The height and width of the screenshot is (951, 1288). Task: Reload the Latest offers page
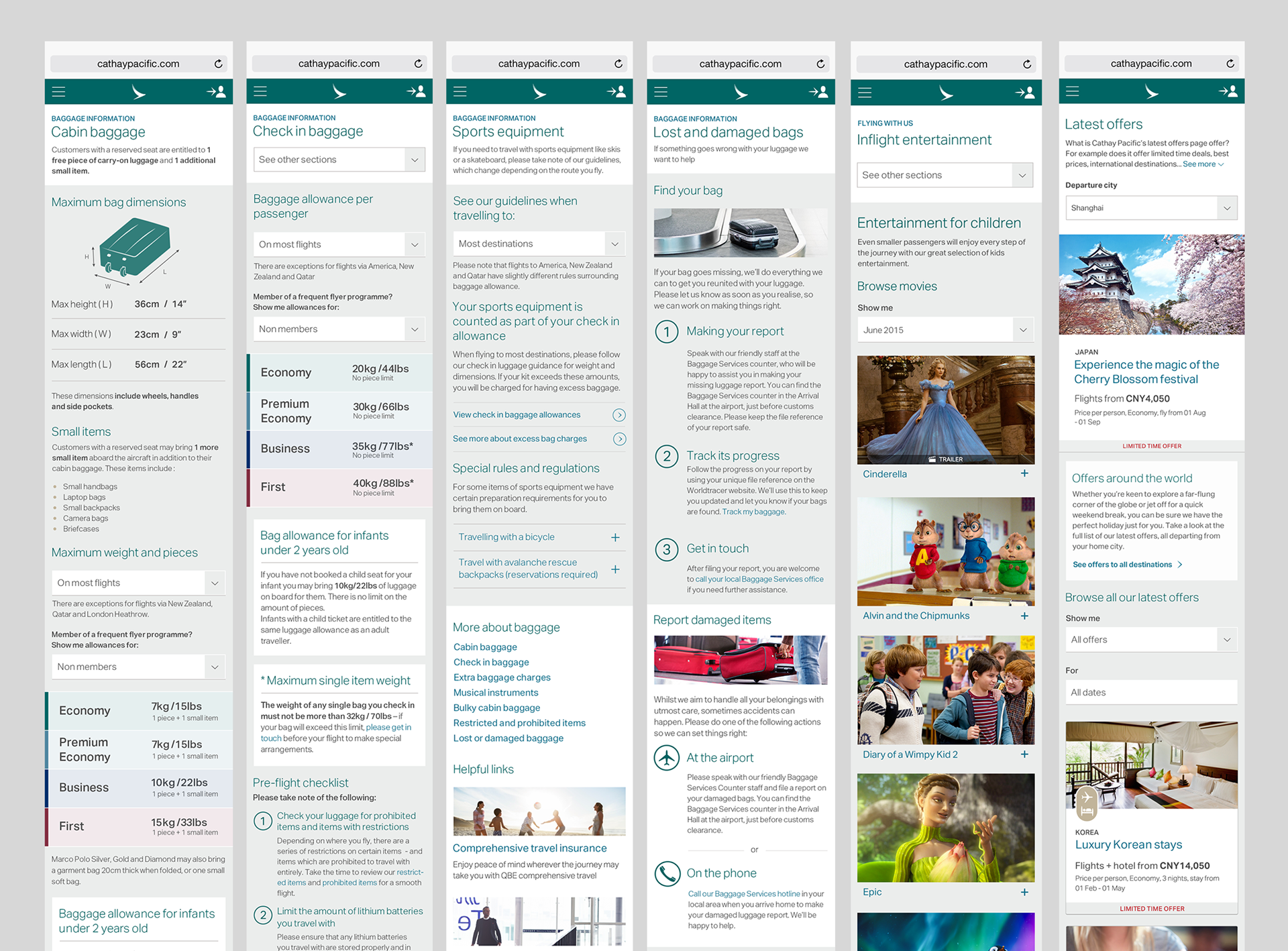click(1230, 64)
